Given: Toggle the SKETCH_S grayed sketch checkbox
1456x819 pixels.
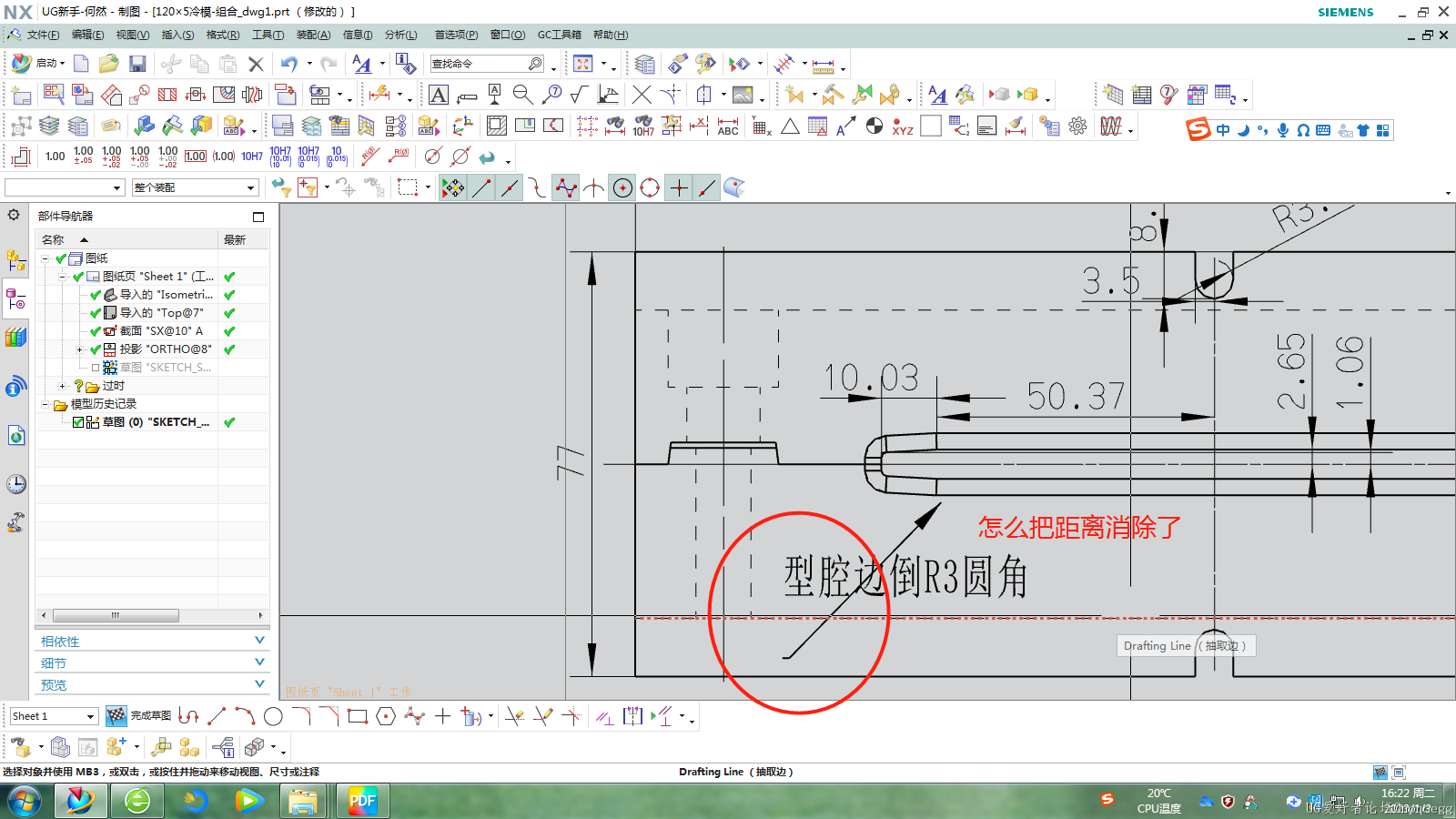Looking at the screenshot, I should pyautogui.click(x=96, y=368).
